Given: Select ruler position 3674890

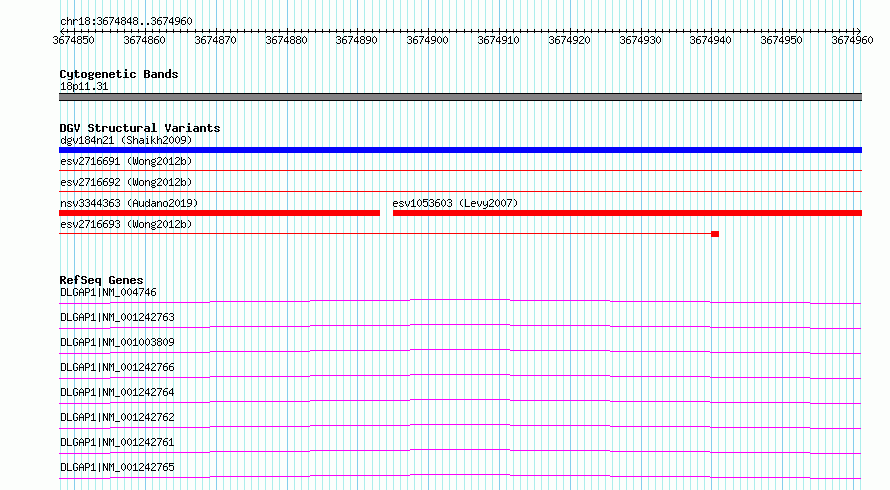Looking at the screenshot, I should click(356, 40).
